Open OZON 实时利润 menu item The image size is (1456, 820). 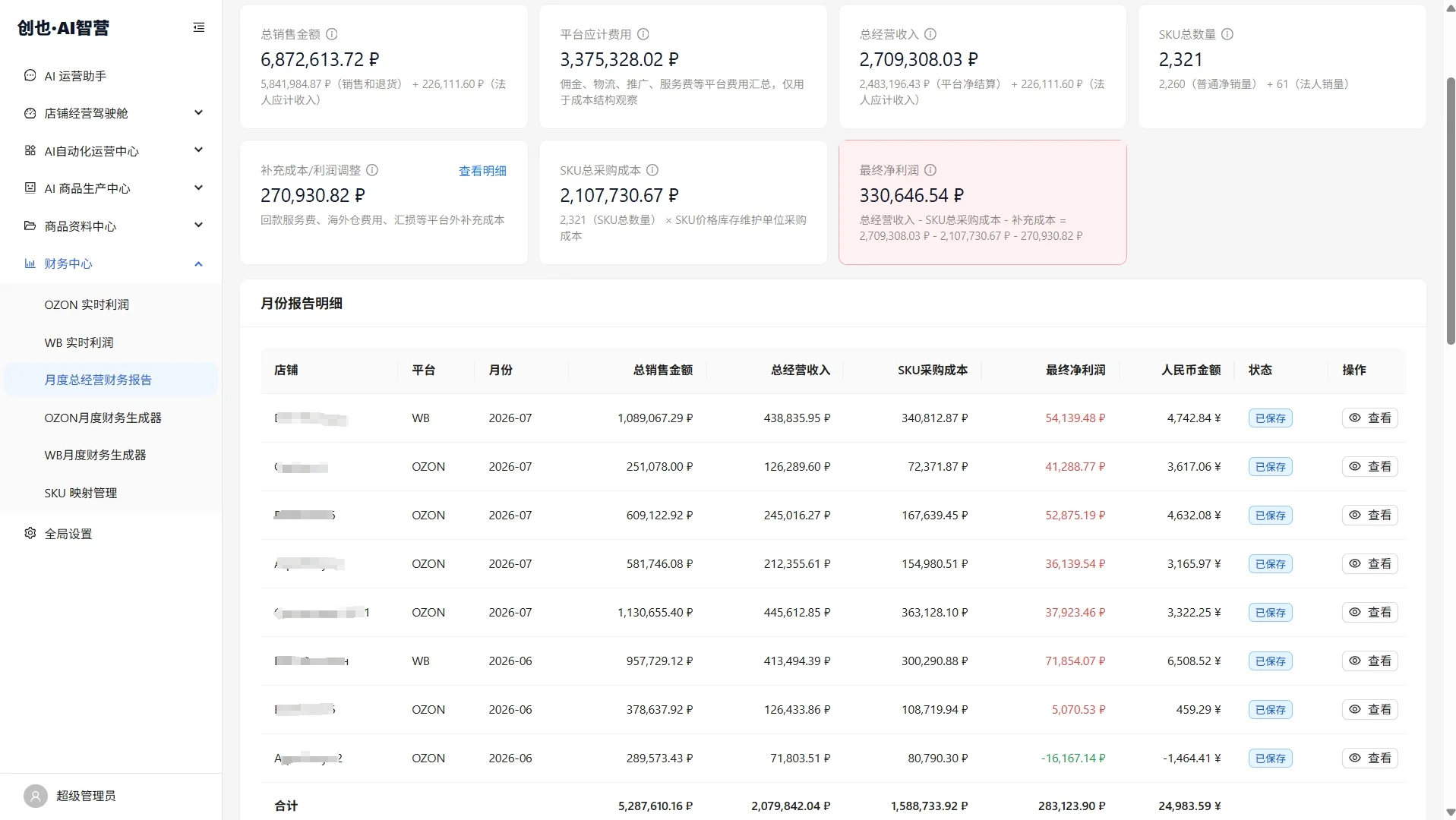coord(111,304)
